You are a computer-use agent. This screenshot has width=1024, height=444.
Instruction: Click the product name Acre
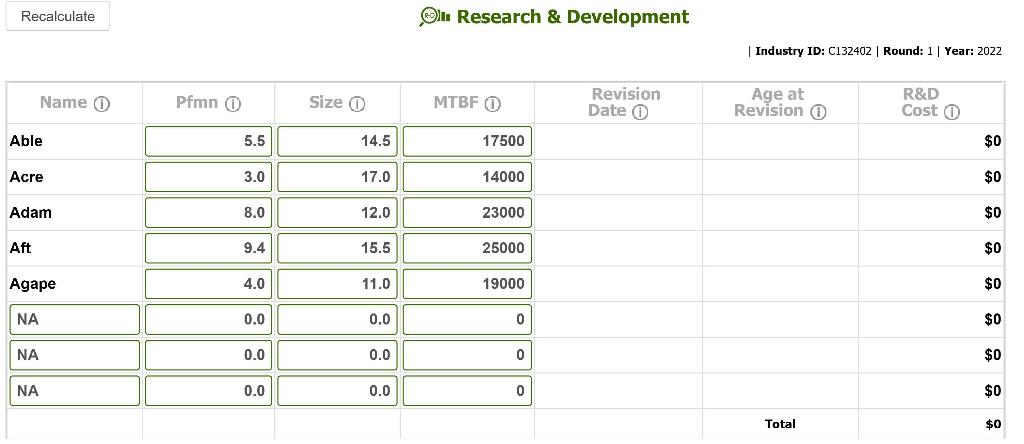click(26, 177)
